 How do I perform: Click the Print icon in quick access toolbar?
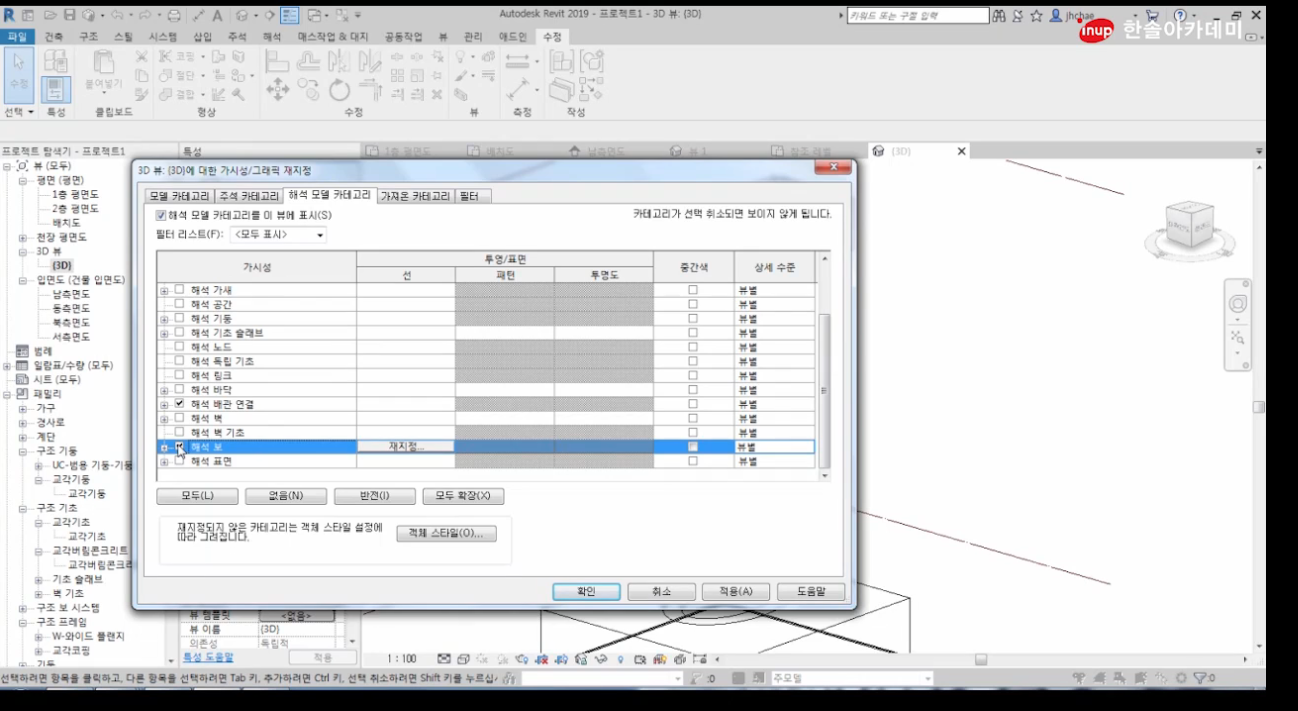174,16
